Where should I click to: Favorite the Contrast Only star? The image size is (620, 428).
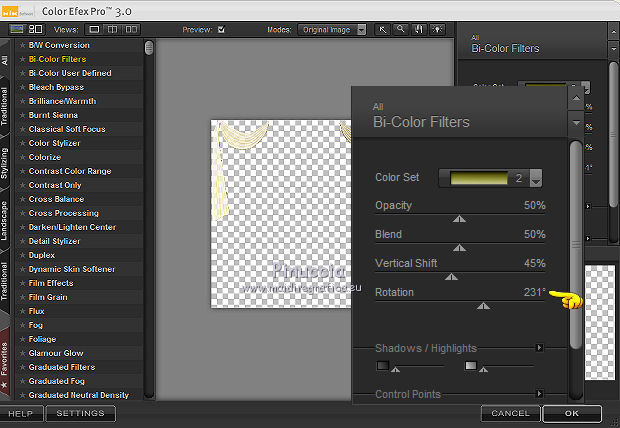22,185
